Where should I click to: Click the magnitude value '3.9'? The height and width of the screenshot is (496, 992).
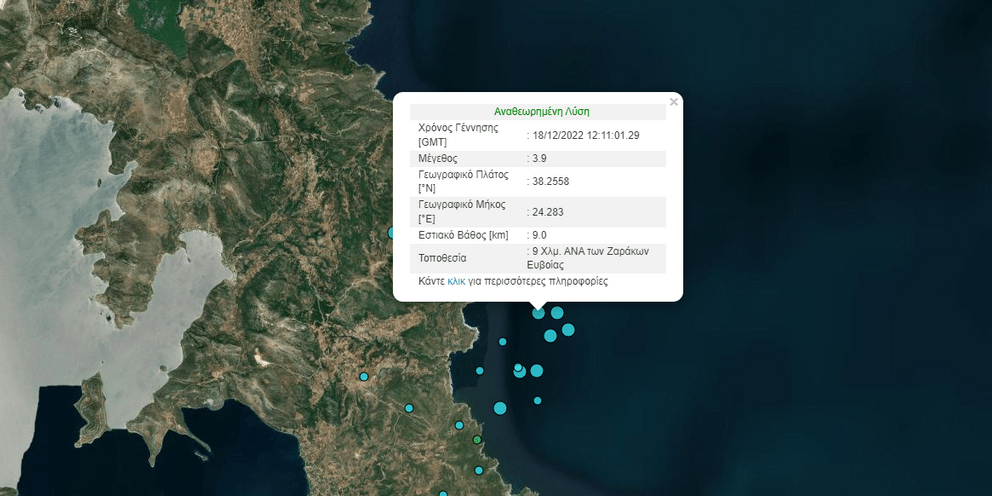coord(538,159)
